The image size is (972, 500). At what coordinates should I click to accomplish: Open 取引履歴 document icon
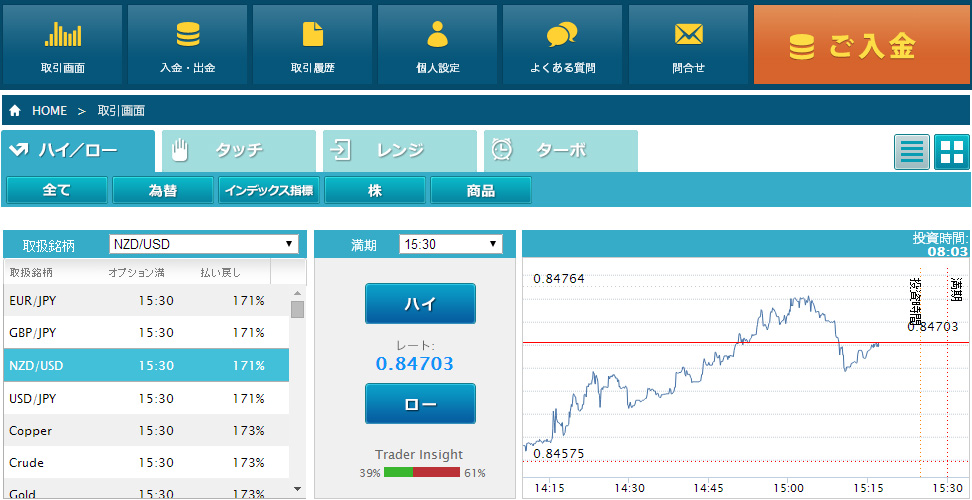[313, 35]
